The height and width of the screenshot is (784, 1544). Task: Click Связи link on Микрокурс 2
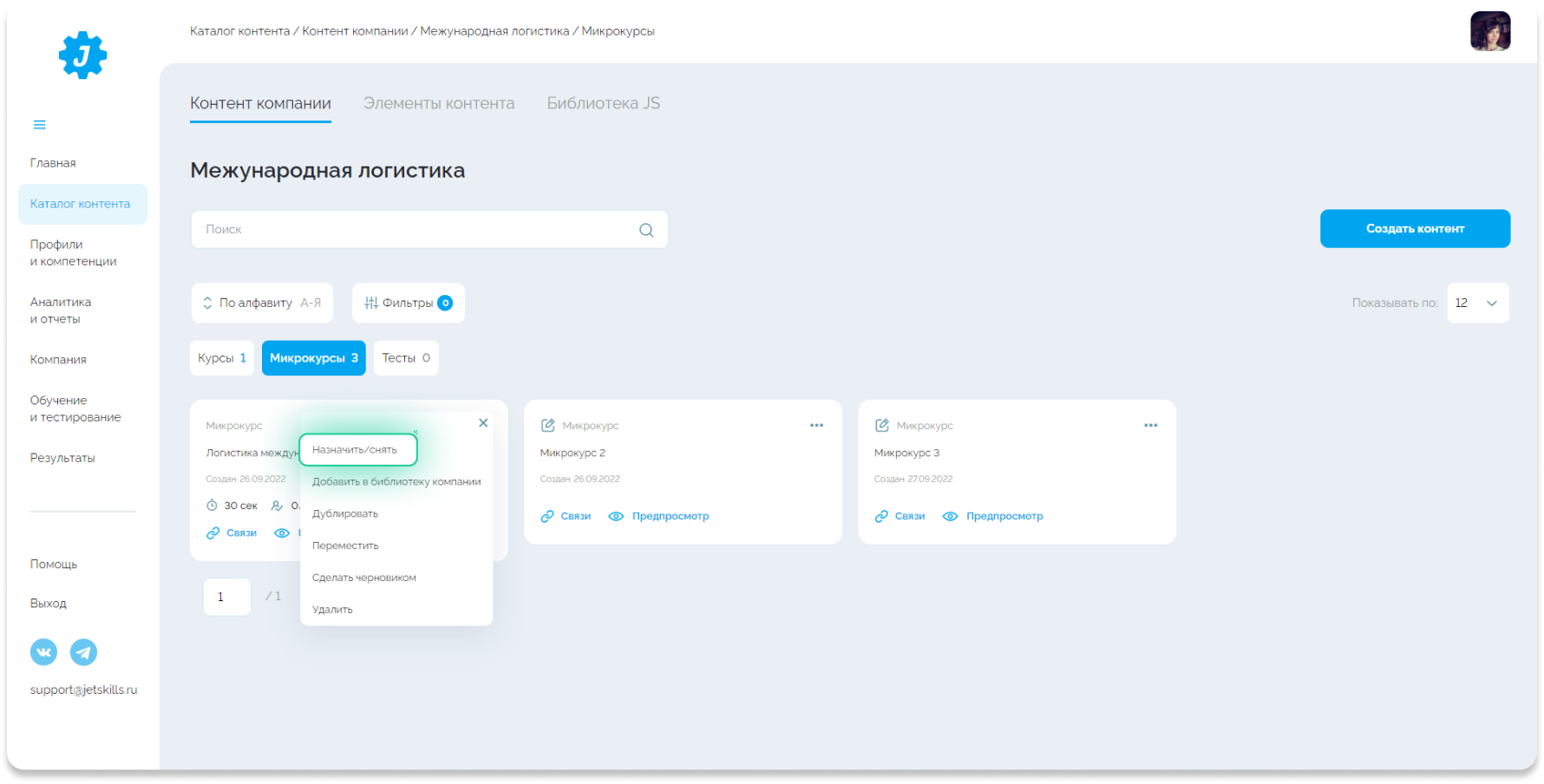click(576, 516)
